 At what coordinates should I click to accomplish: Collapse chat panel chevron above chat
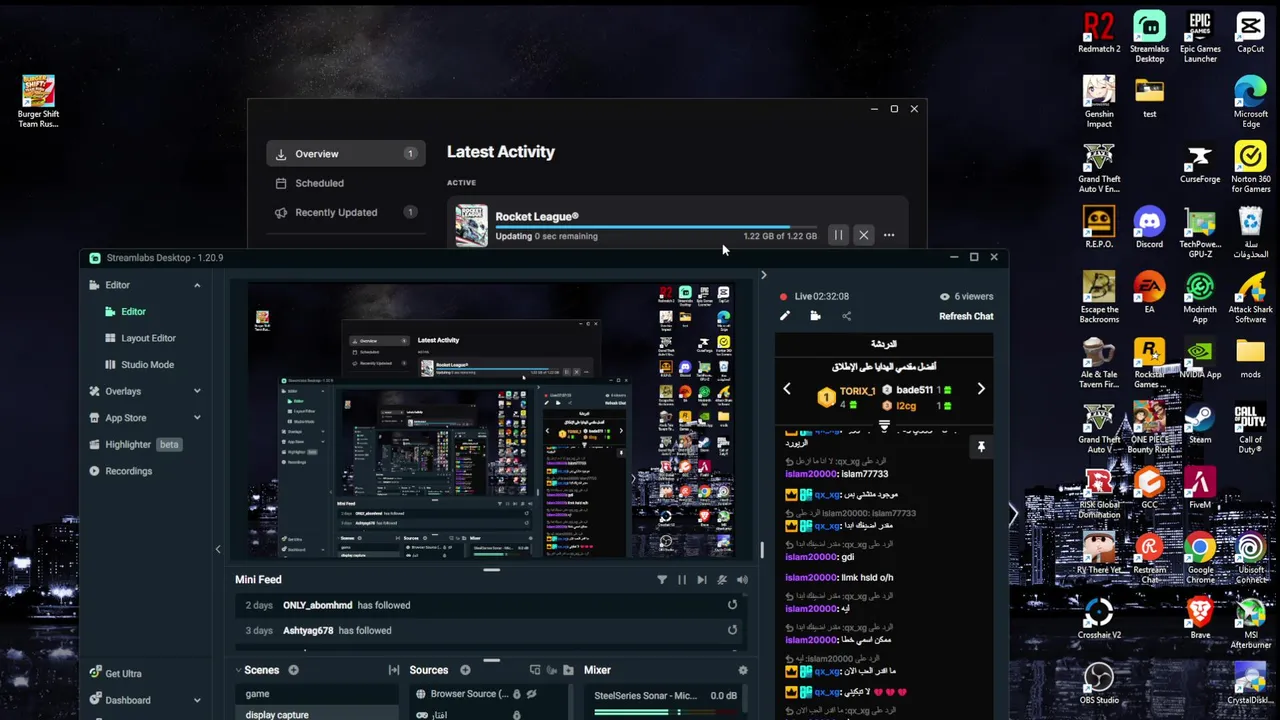[x=763, y=275]
